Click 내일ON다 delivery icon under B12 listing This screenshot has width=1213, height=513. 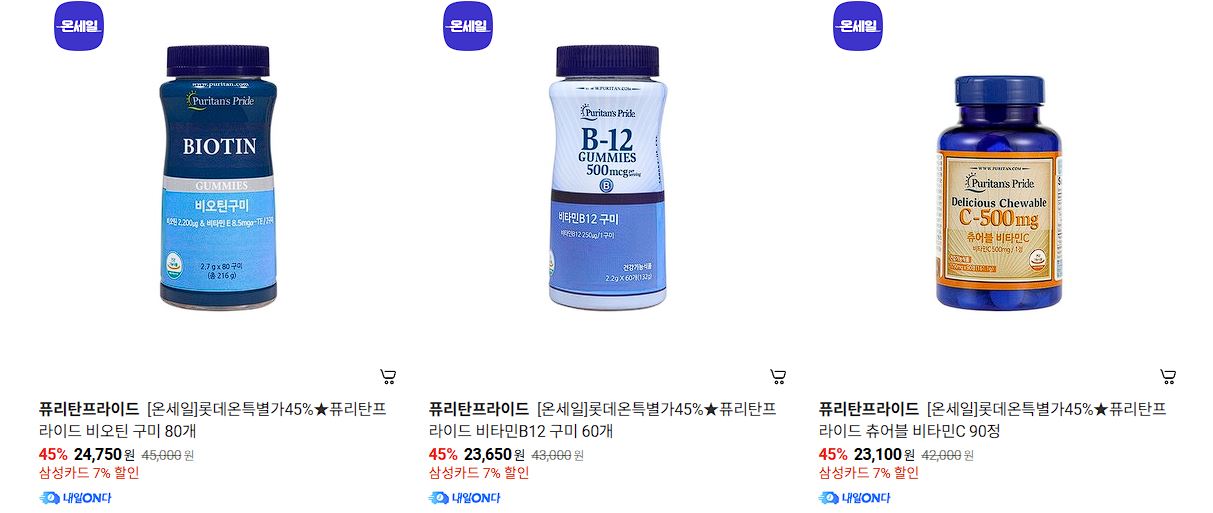pyautogui.click(x=465, y=498)
